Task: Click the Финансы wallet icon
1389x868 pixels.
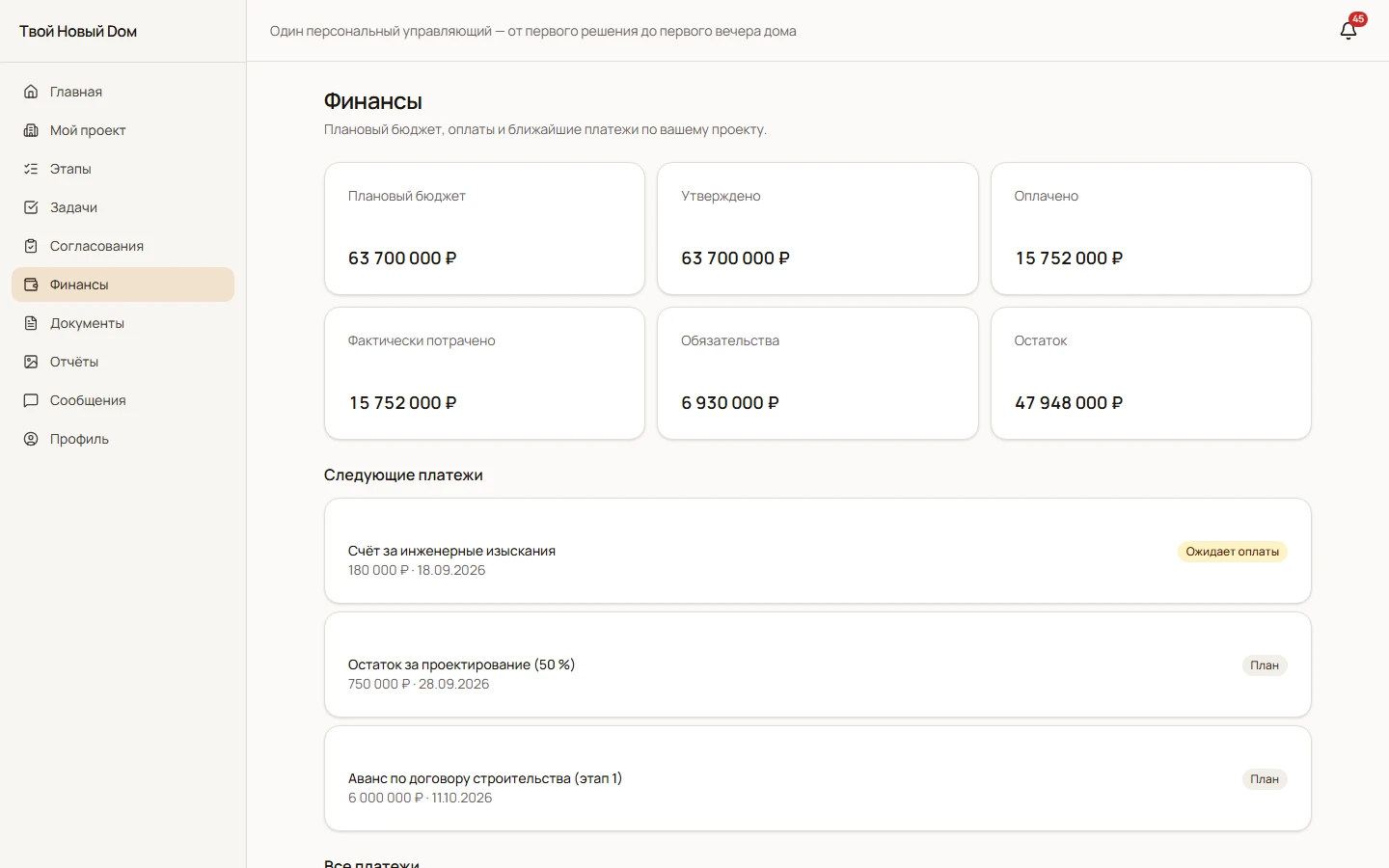Action: (x=31, y=285)
